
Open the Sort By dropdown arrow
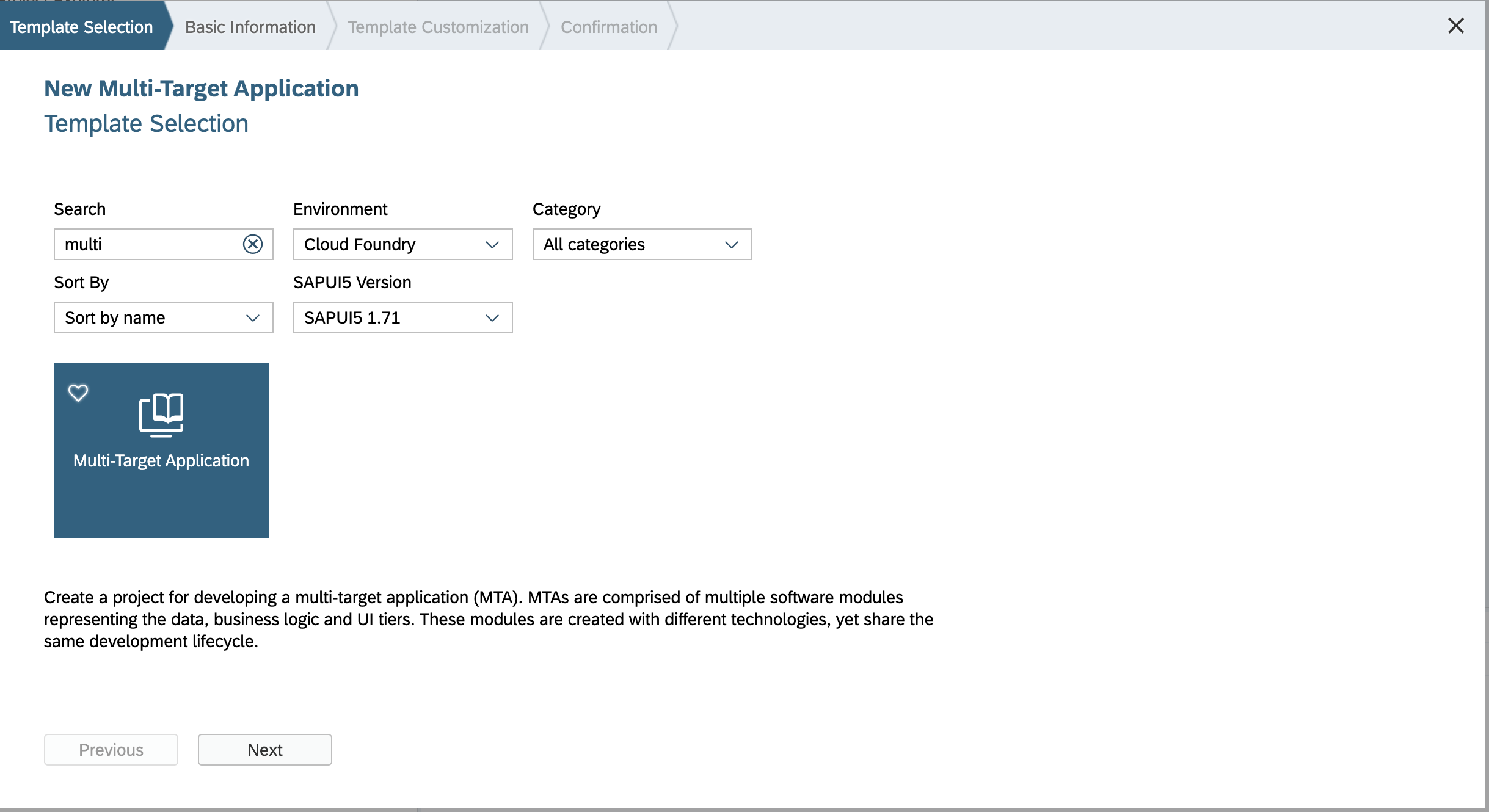tap(252, 317)
